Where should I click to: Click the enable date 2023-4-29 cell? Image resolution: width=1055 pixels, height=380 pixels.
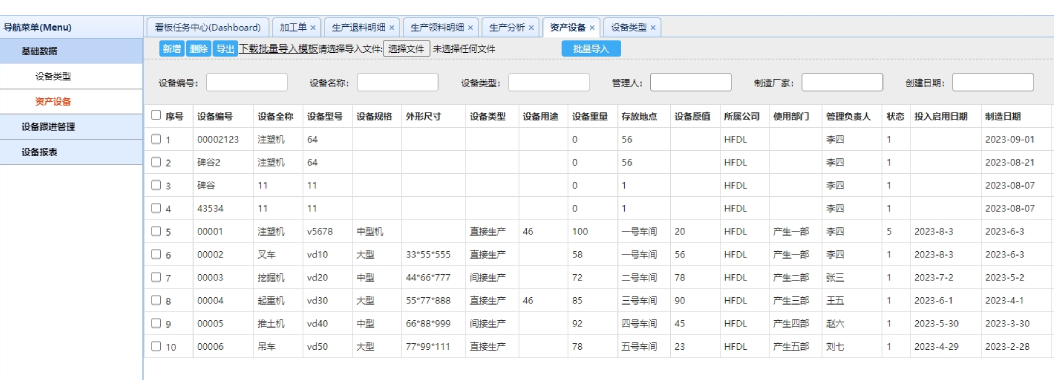coord(936,347)
